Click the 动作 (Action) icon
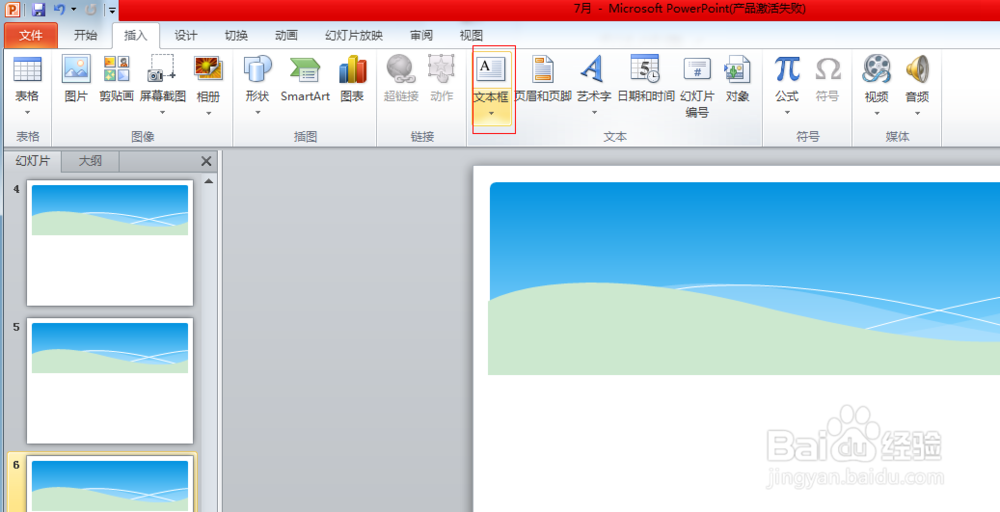 441,69
